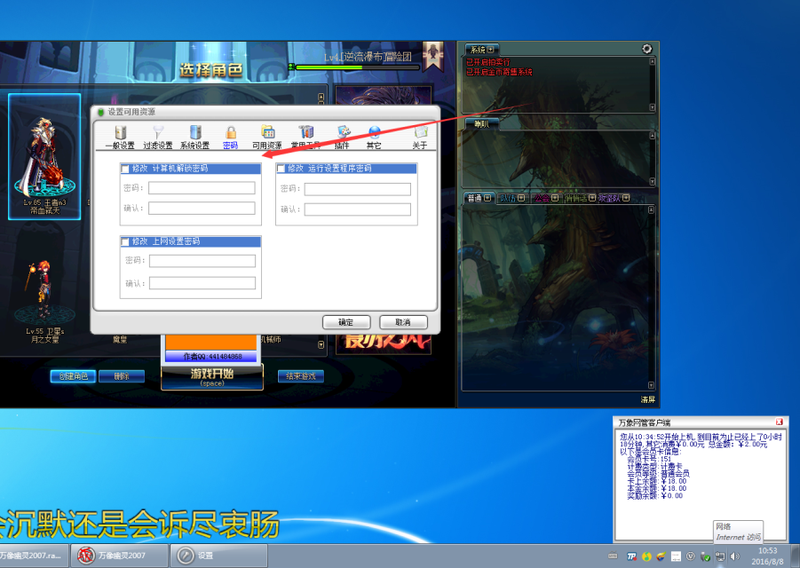Enable 修改 计算机解锁密码 checkbox

click(126, 169)
